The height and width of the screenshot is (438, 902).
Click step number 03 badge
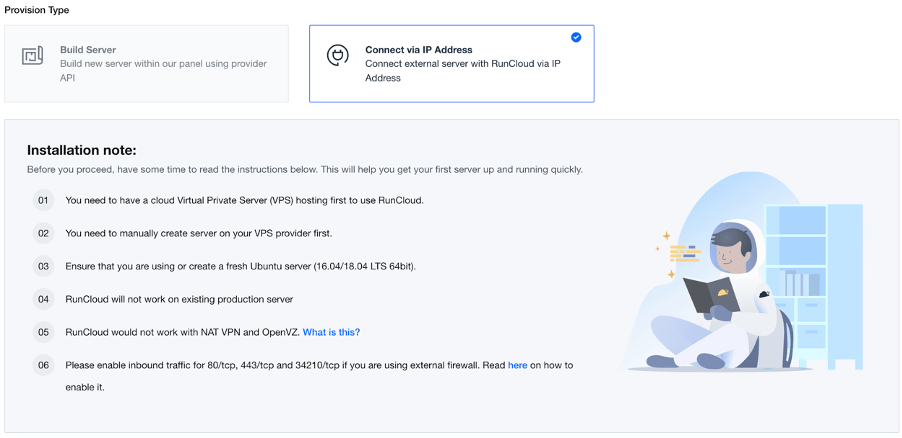click(43, 266)
